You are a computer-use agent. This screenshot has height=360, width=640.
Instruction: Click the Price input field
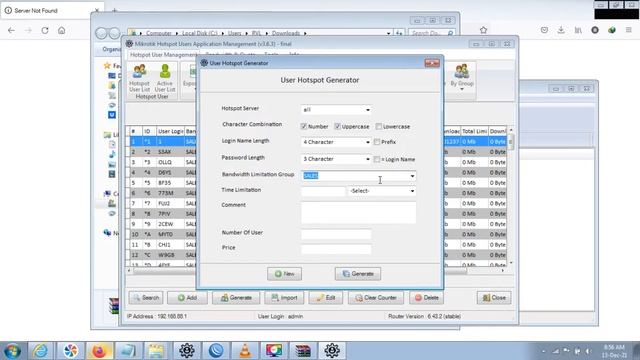(336, 249)
